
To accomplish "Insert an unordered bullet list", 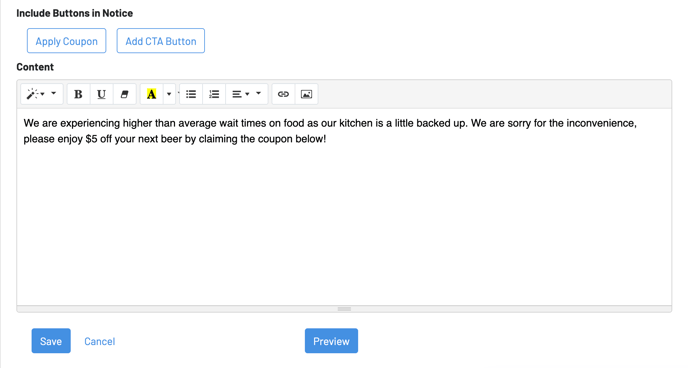I will tap(191, 94).
